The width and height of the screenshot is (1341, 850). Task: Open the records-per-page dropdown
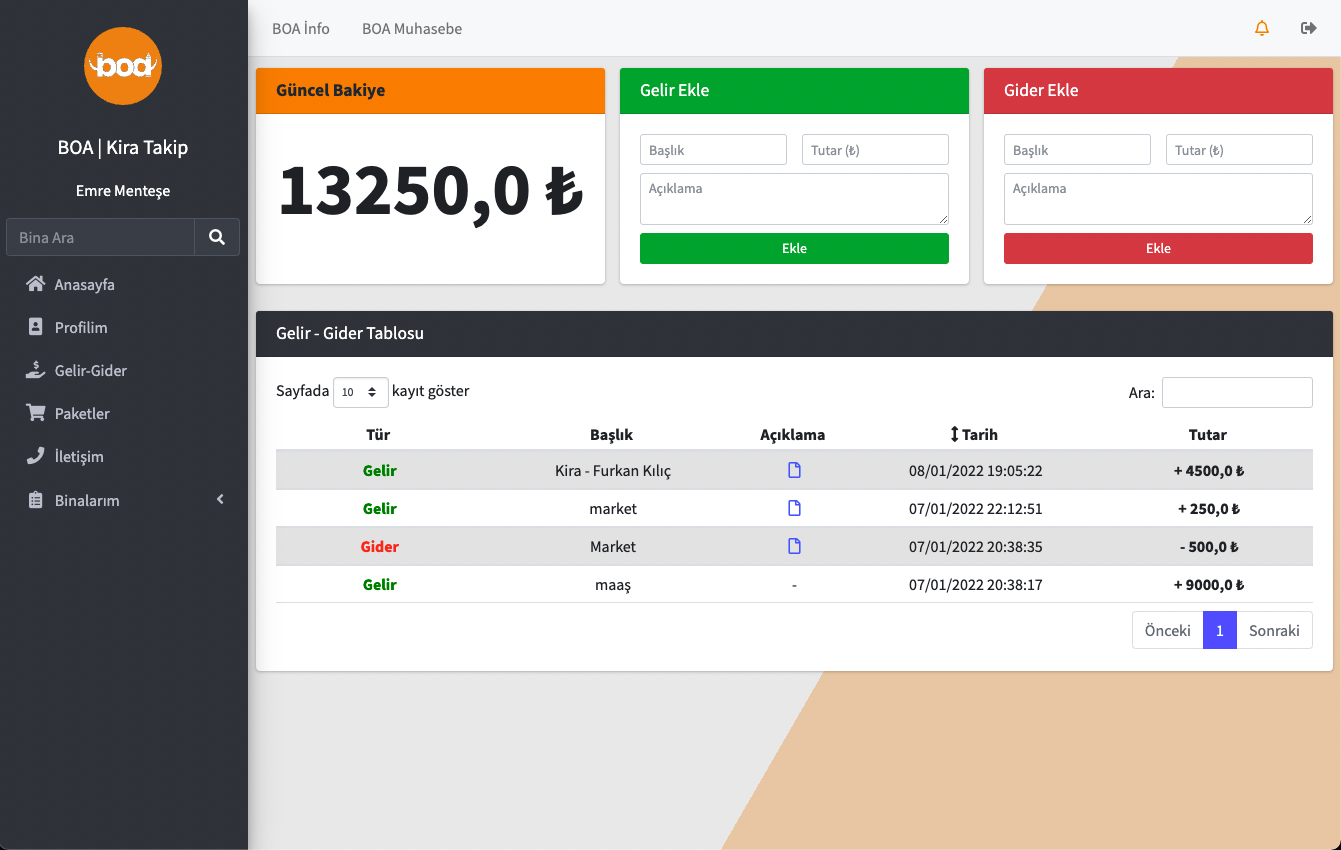pos(360,392)
